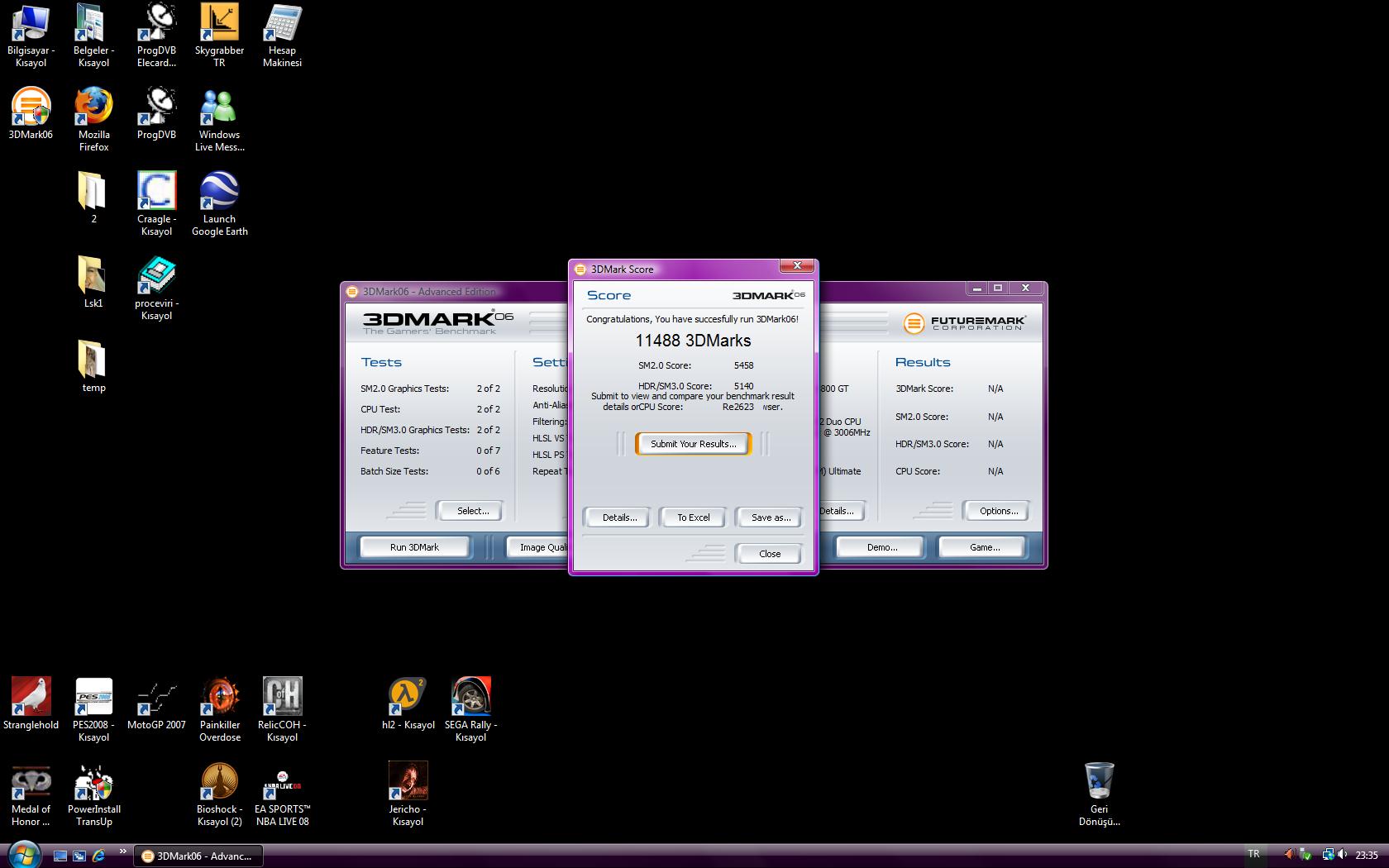Launch PES2008 shortcut icon
The image size is (1389, 868).
click(93, 709)
